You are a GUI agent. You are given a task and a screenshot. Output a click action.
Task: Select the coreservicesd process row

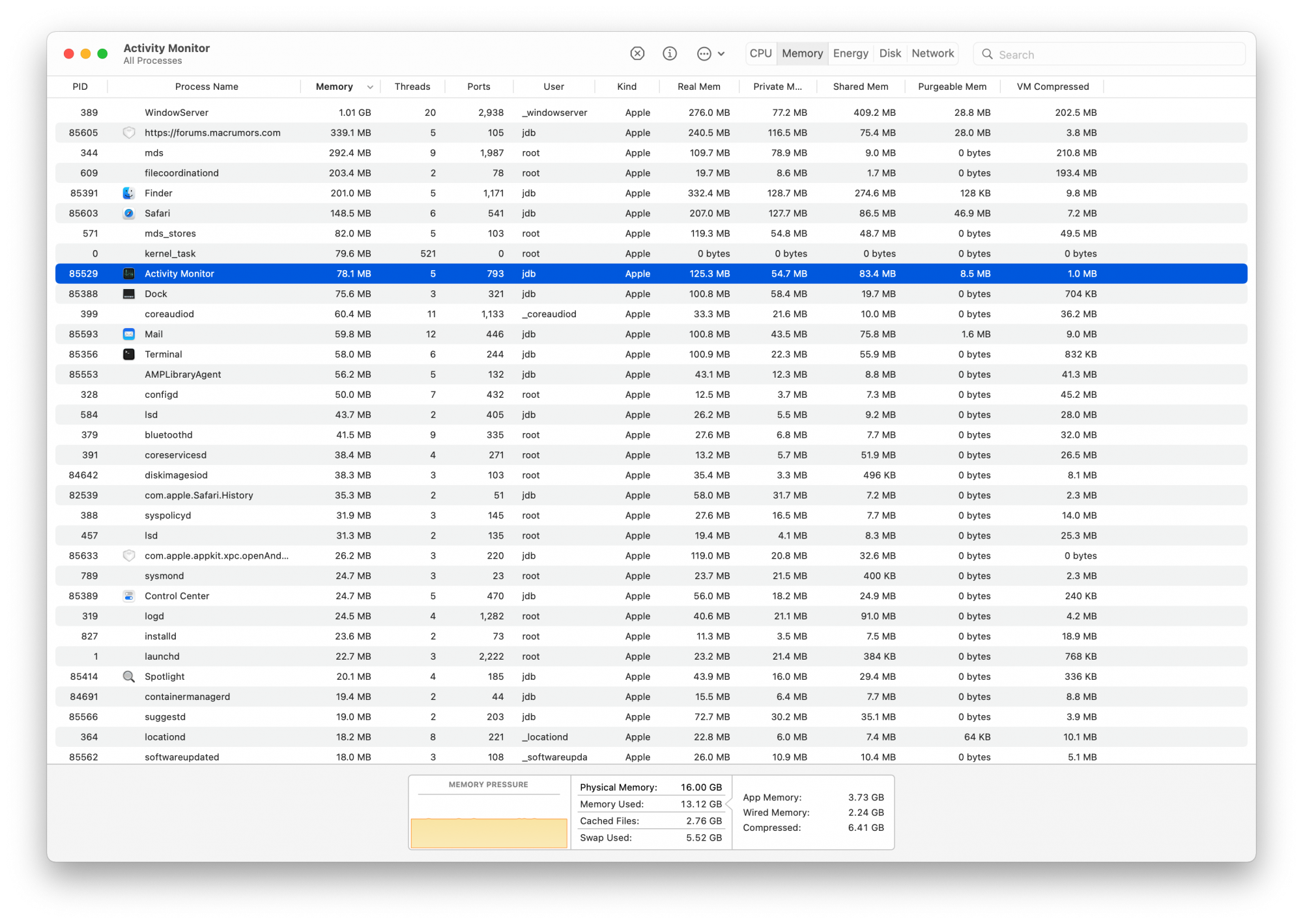point(651,455)
